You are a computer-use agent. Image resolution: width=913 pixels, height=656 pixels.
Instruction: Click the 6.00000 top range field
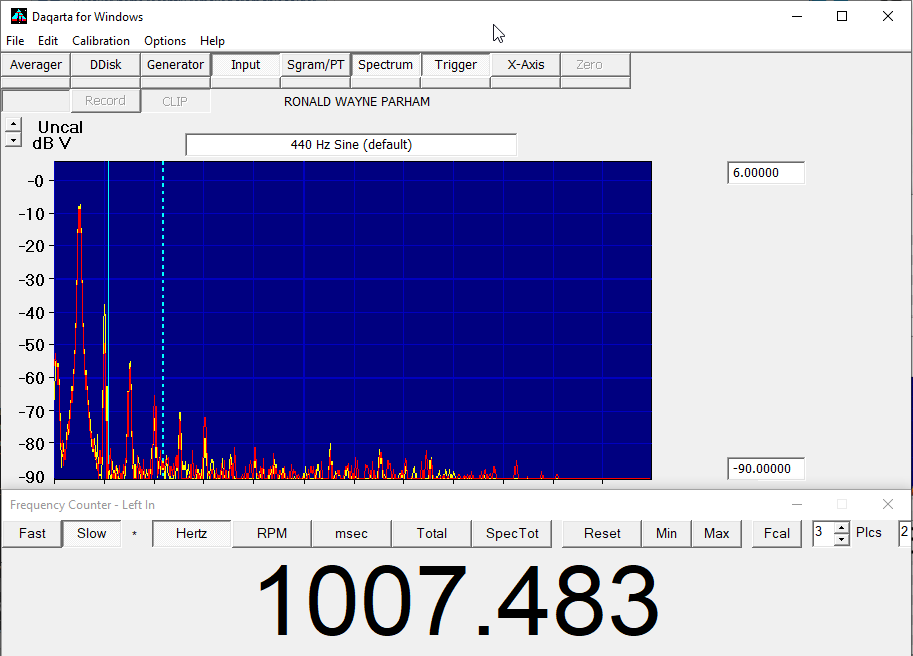click(x=765, y=173)
